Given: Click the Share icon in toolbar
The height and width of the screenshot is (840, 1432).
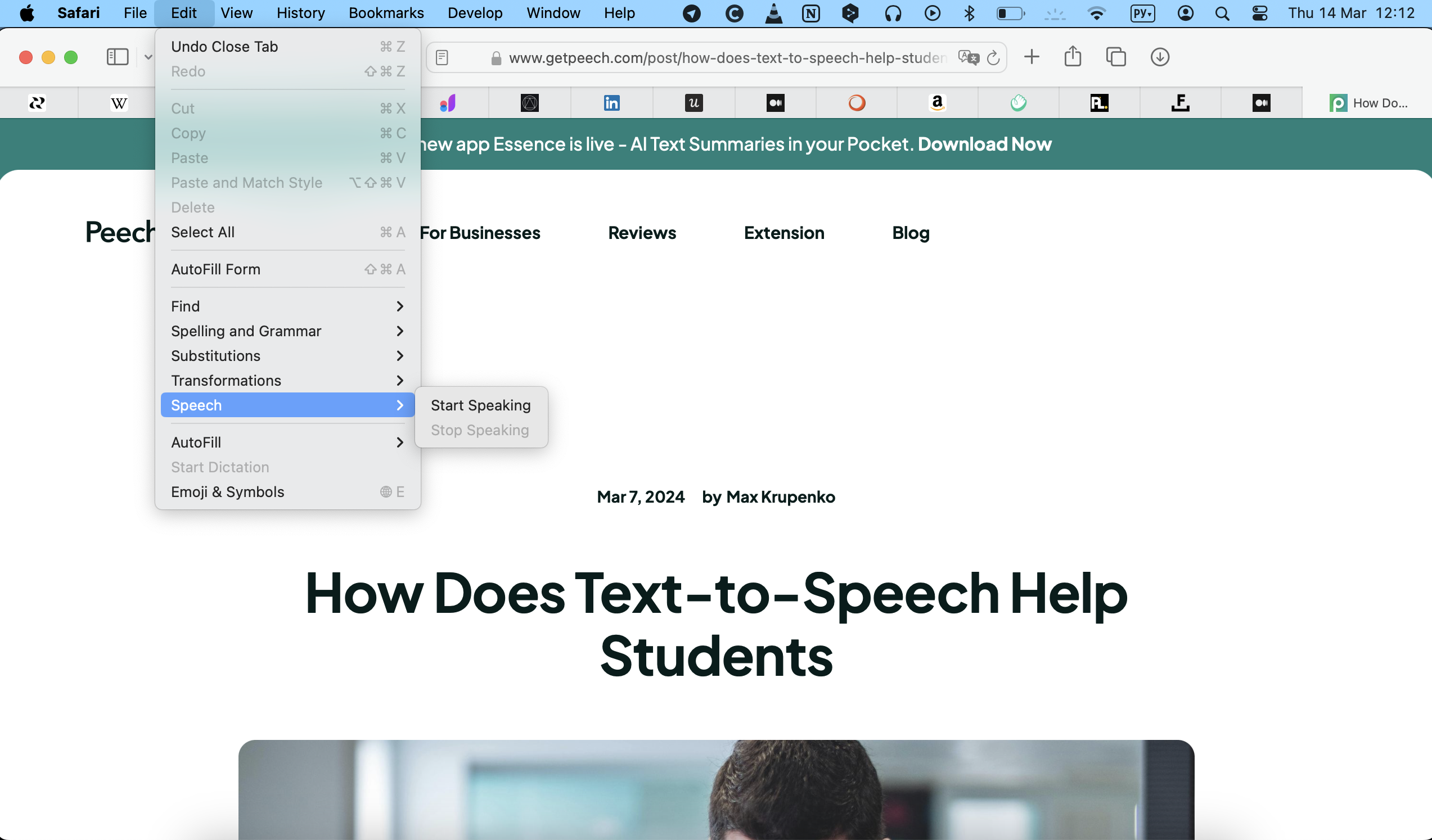Looking at the screenshot, I should 1072,57.
